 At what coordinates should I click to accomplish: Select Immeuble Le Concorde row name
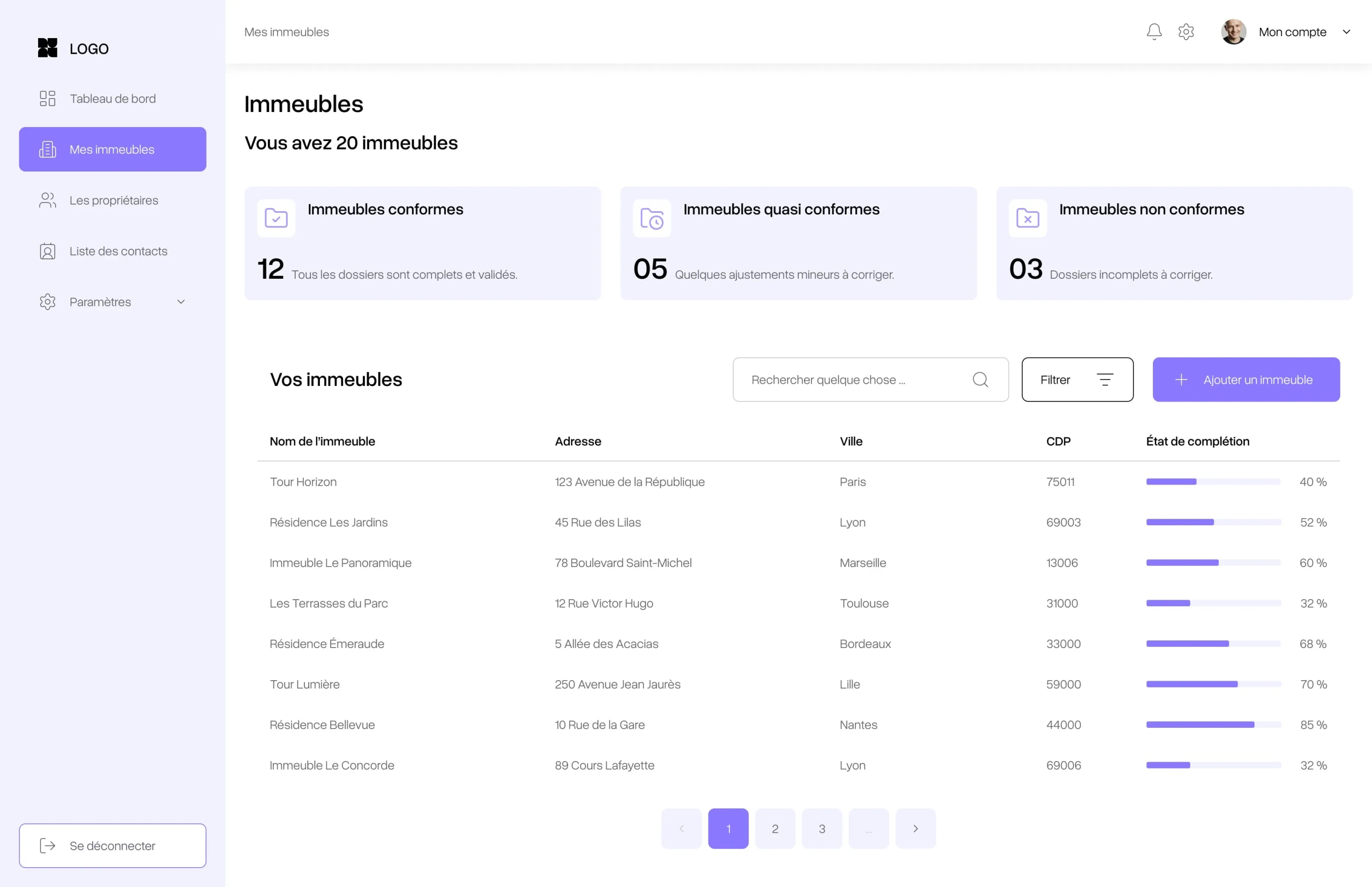[332, 765]
